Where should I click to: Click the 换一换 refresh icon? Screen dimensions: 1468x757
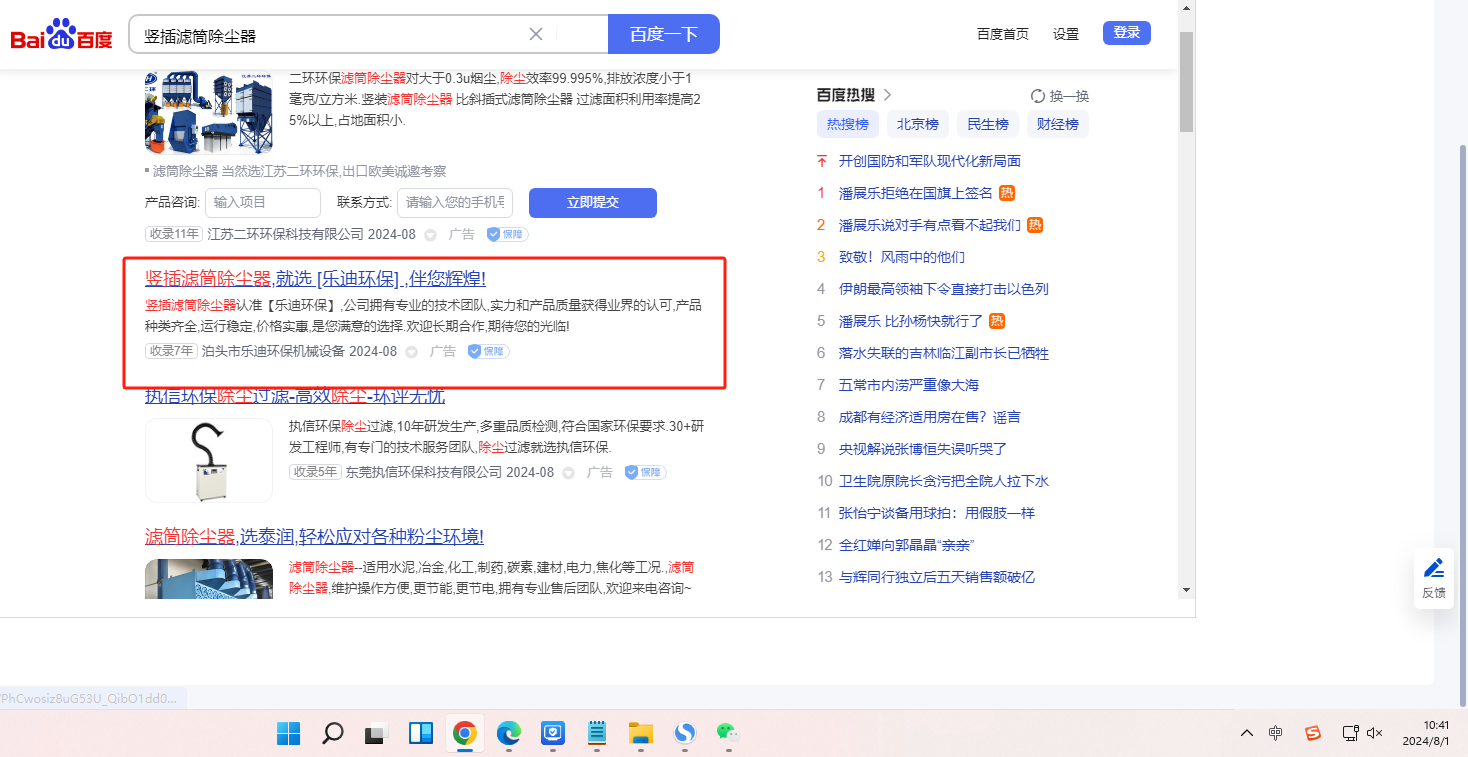click(1038, 96)
